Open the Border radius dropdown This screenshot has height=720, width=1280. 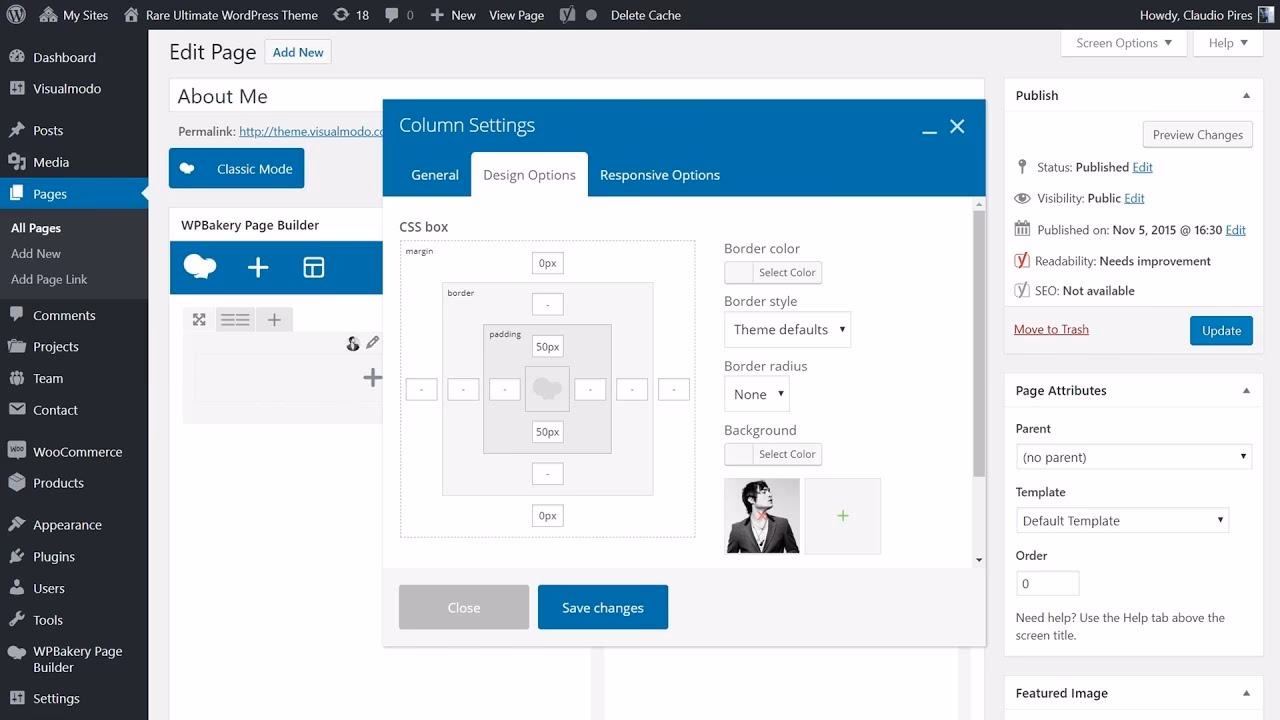pyautogui.click(x=756, y=394)
